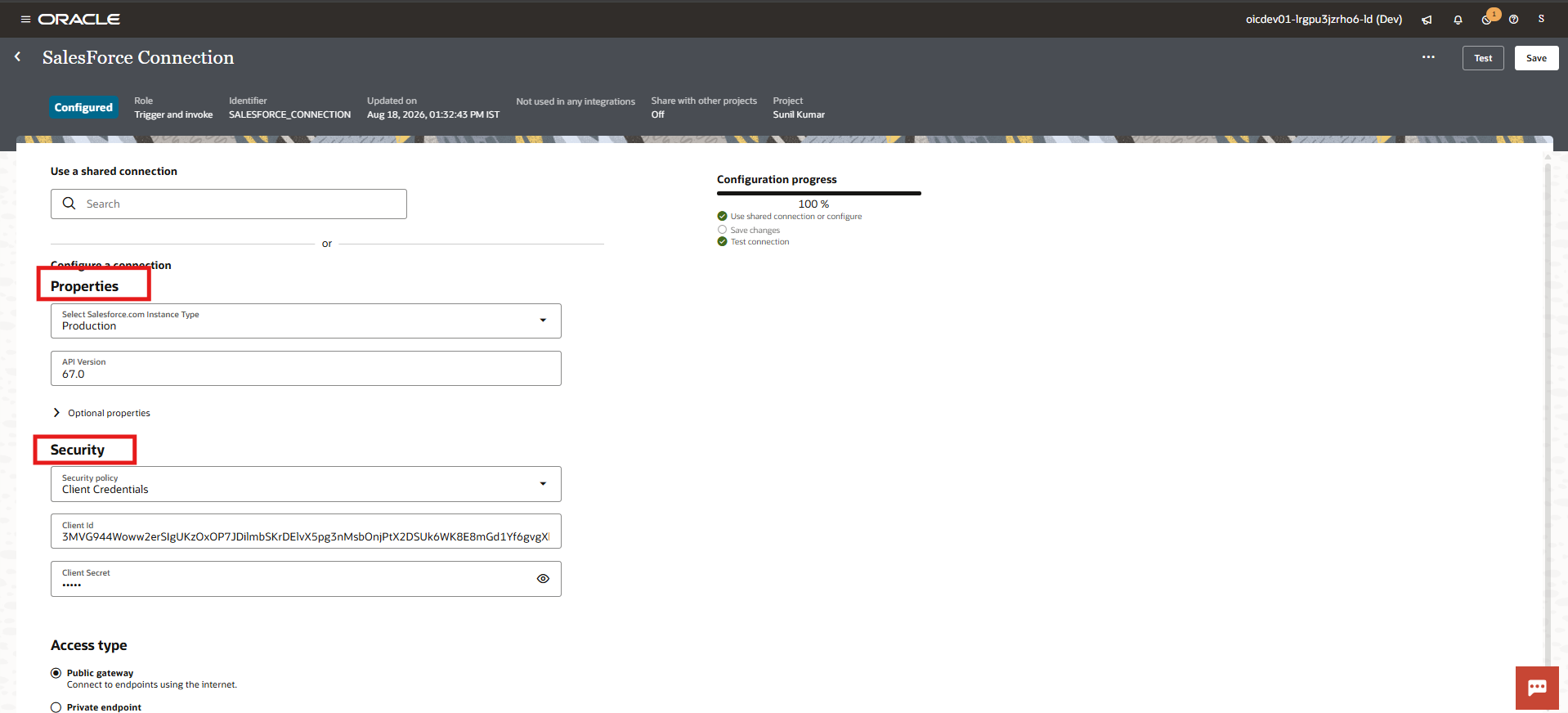Click the 100 % progress value
The image size is (1568, 713).
(813, 204)
